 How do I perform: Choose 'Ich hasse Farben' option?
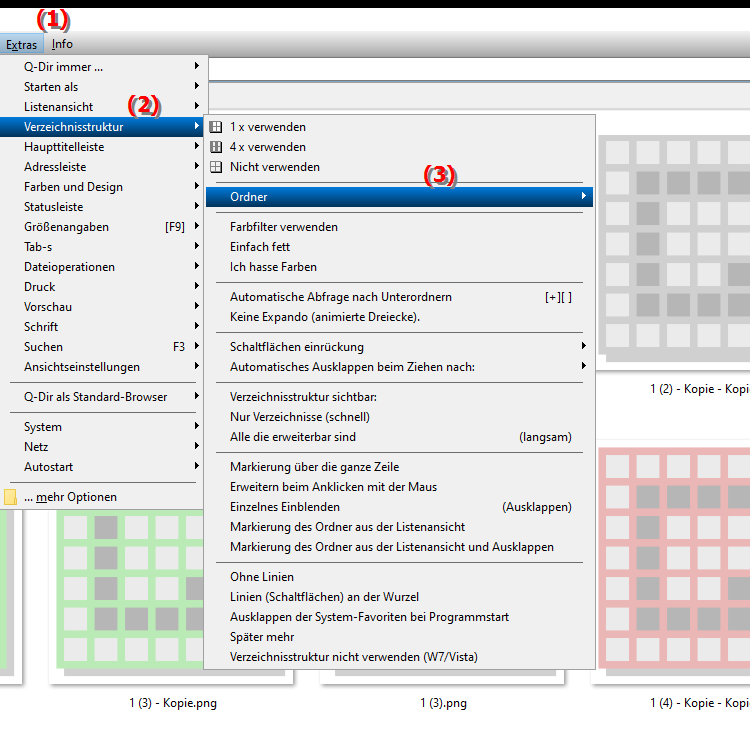273,267
